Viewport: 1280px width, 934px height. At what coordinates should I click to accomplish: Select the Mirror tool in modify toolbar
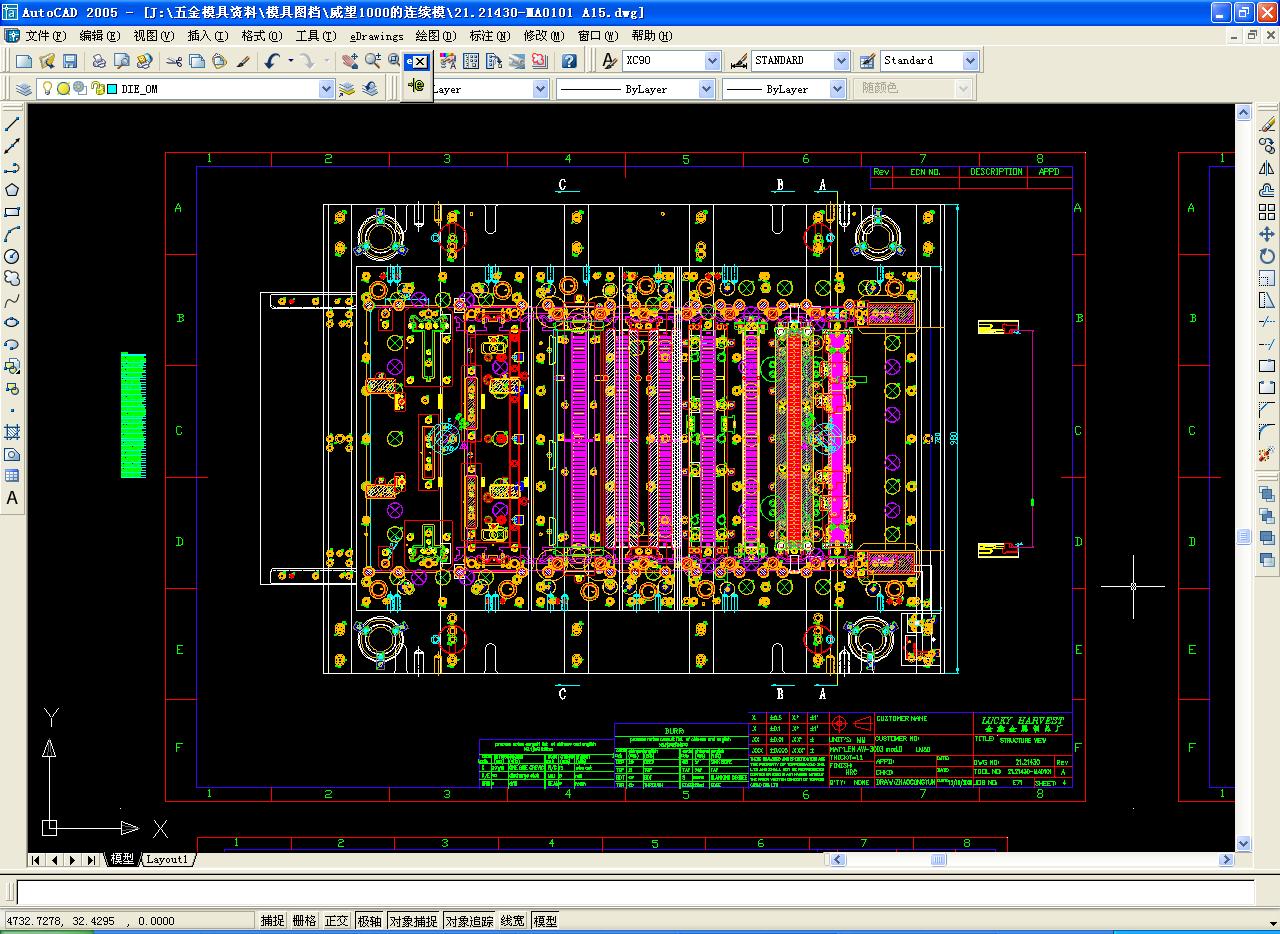(1267, 168)
